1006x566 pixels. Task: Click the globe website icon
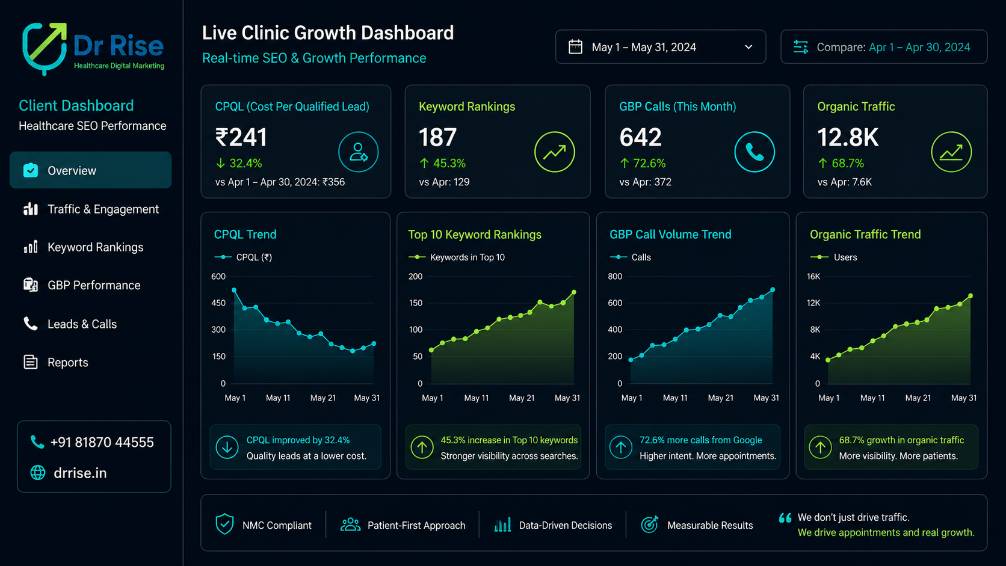38,473
